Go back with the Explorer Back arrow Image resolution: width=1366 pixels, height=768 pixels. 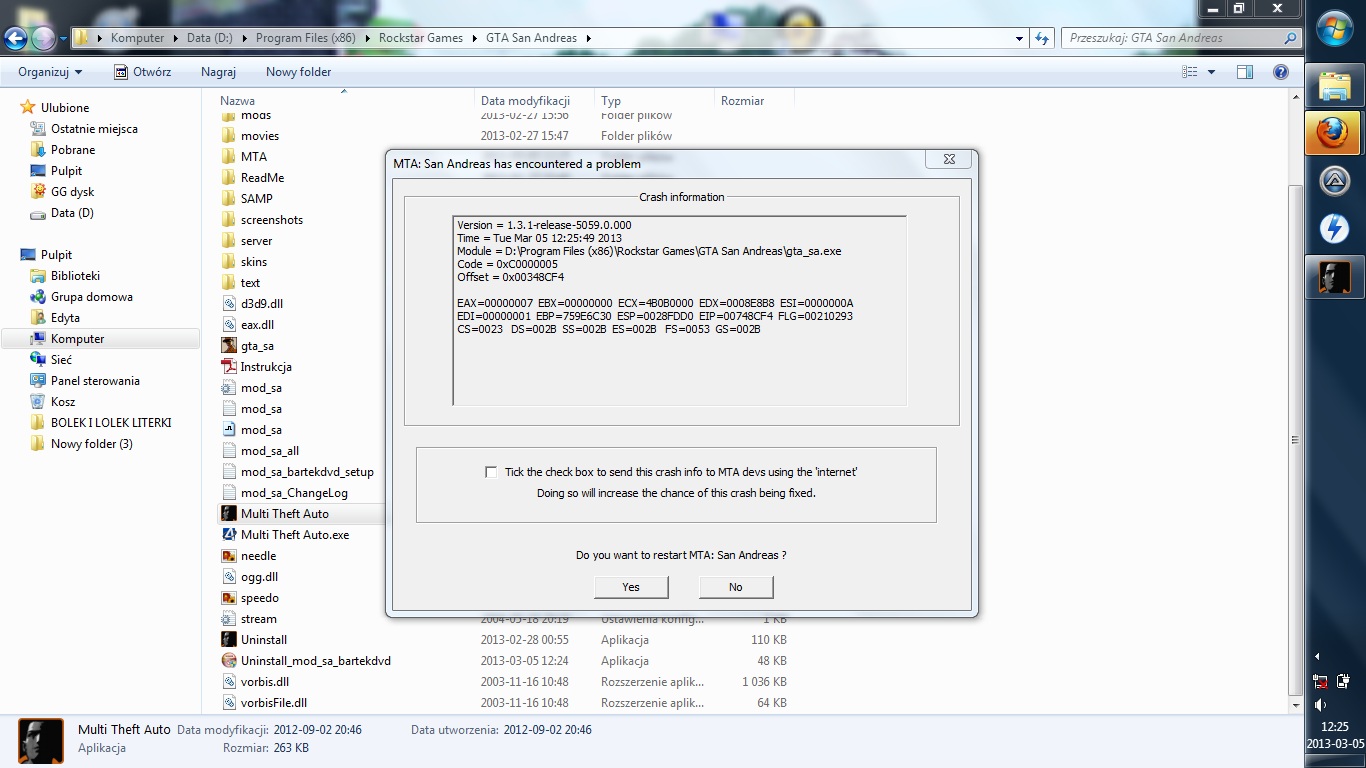(x=16, y=39)
